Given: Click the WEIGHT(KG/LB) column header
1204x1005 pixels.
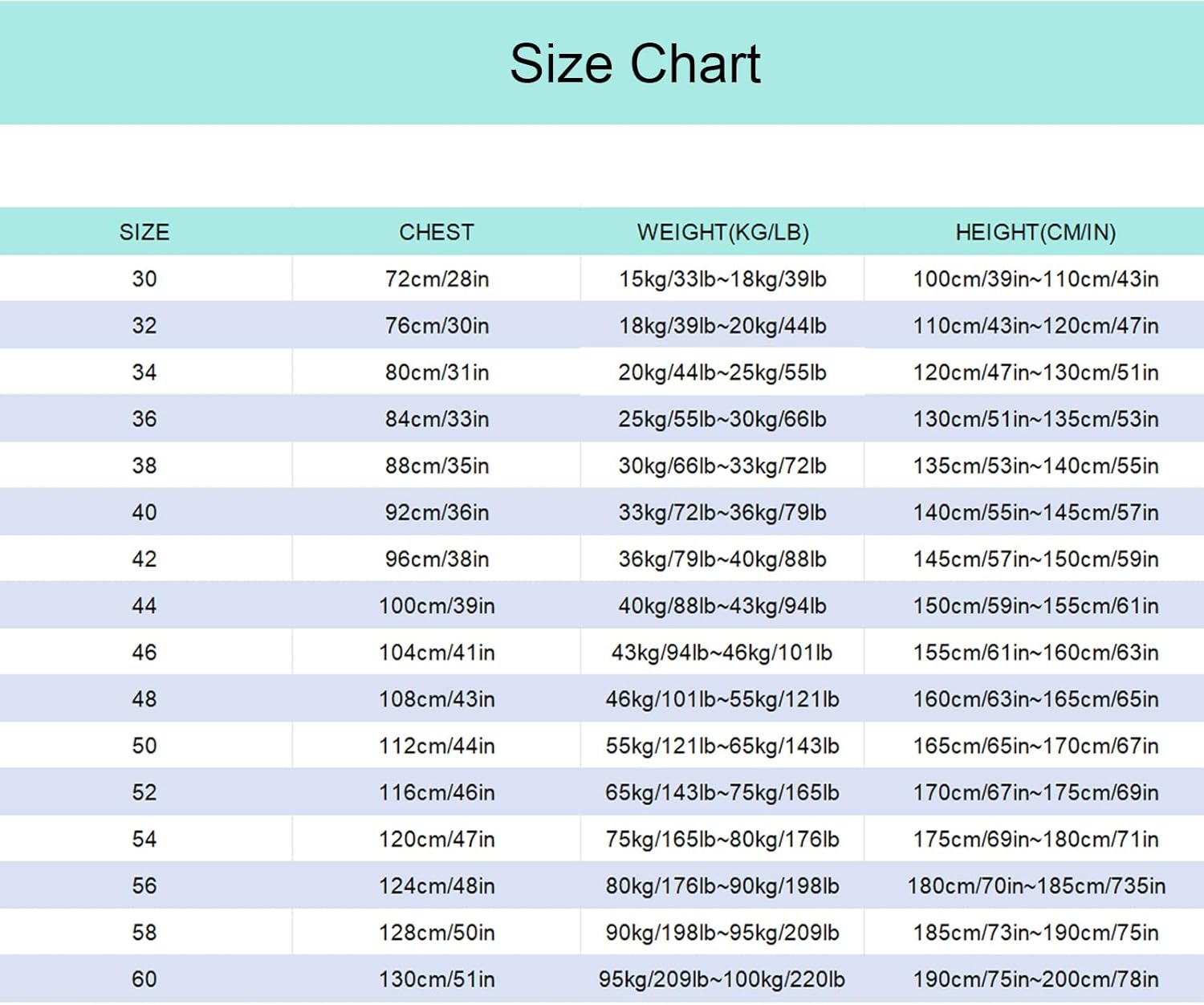Looking at the screenshot, I should [x=722, y=233].
